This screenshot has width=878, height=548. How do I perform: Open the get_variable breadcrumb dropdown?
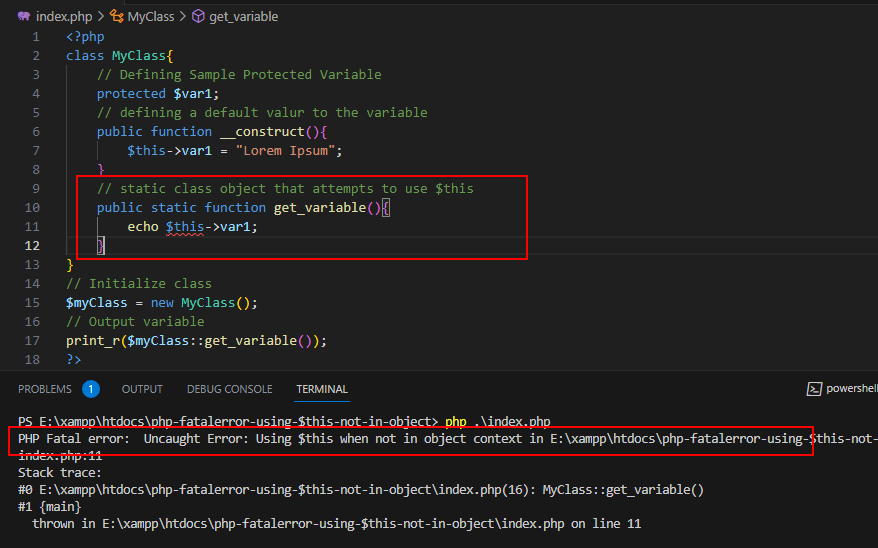tap(244, 17)
